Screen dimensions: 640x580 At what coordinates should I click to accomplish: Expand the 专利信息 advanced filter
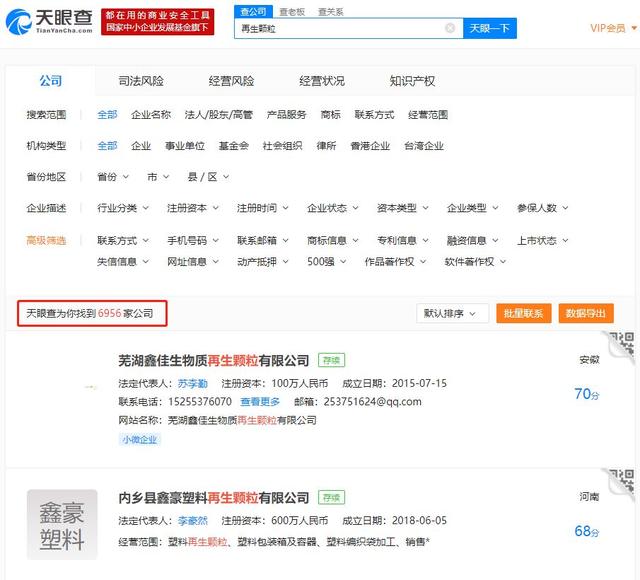pos(403,240)
